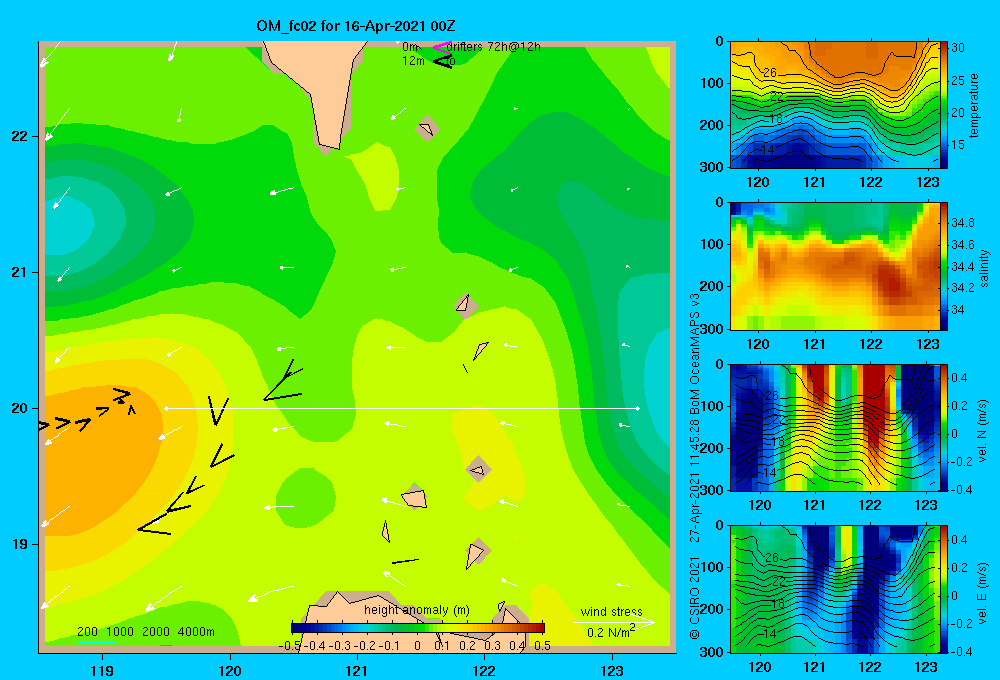The image size is (1000, 680).
Task: Click the black 12m drifter arrow in legend
Action: [x=443, y=61]
